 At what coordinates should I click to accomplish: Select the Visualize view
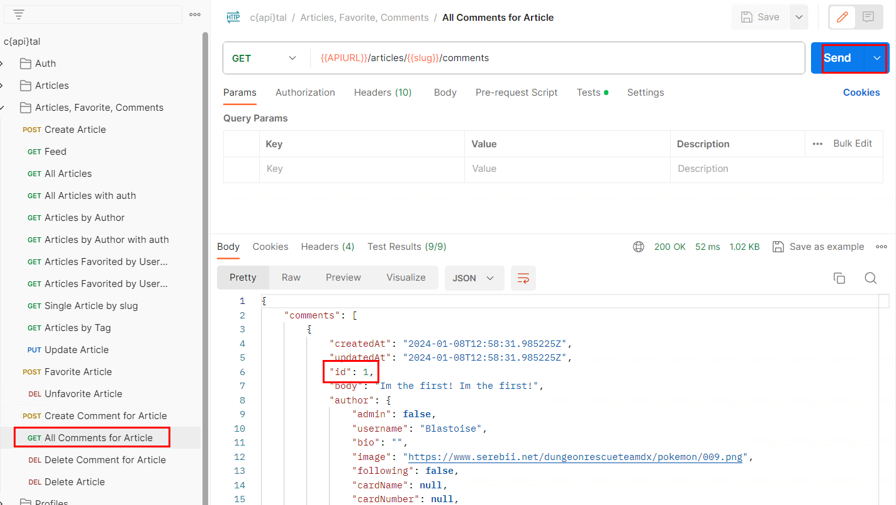406,278
